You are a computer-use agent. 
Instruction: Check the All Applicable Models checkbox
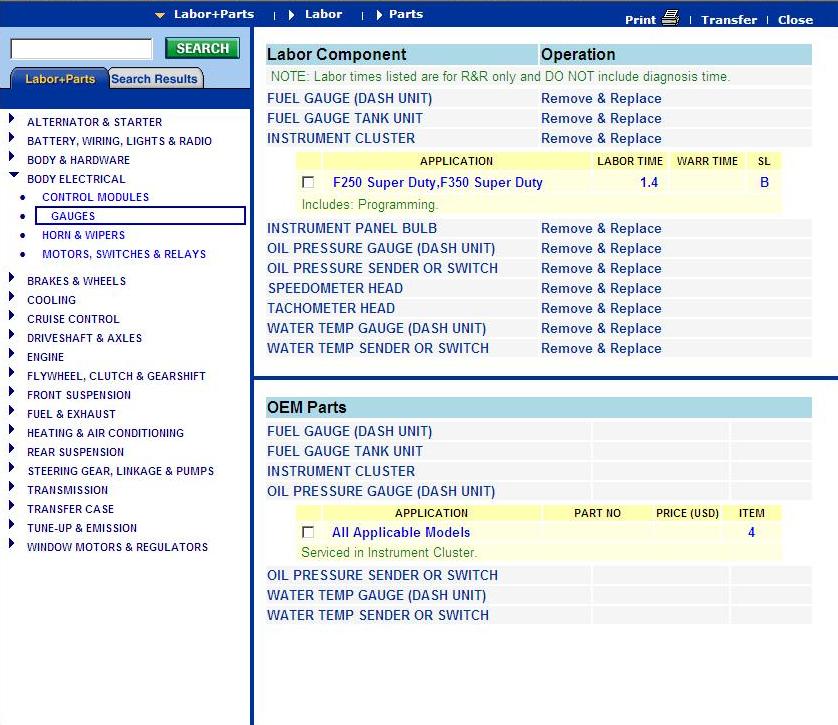click(308, 533)
